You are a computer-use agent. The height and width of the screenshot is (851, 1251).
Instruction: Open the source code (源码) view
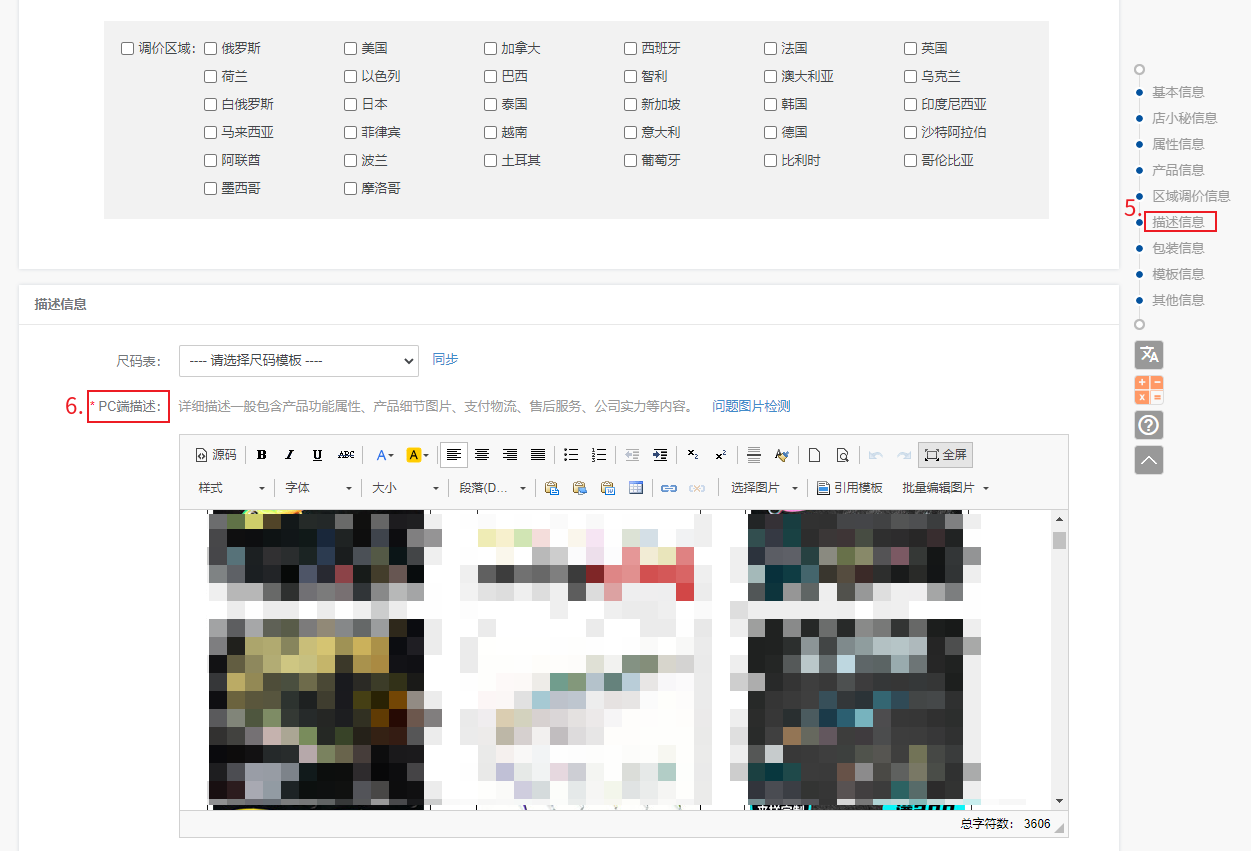point(216,455)
